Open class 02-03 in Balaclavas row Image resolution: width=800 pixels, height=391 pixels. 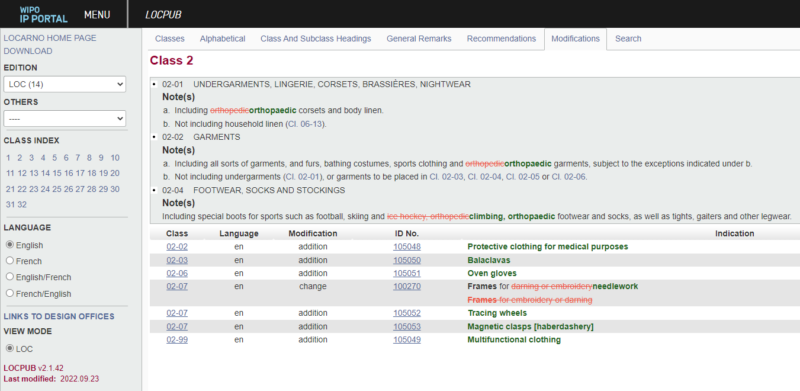[x=177, y=260]
